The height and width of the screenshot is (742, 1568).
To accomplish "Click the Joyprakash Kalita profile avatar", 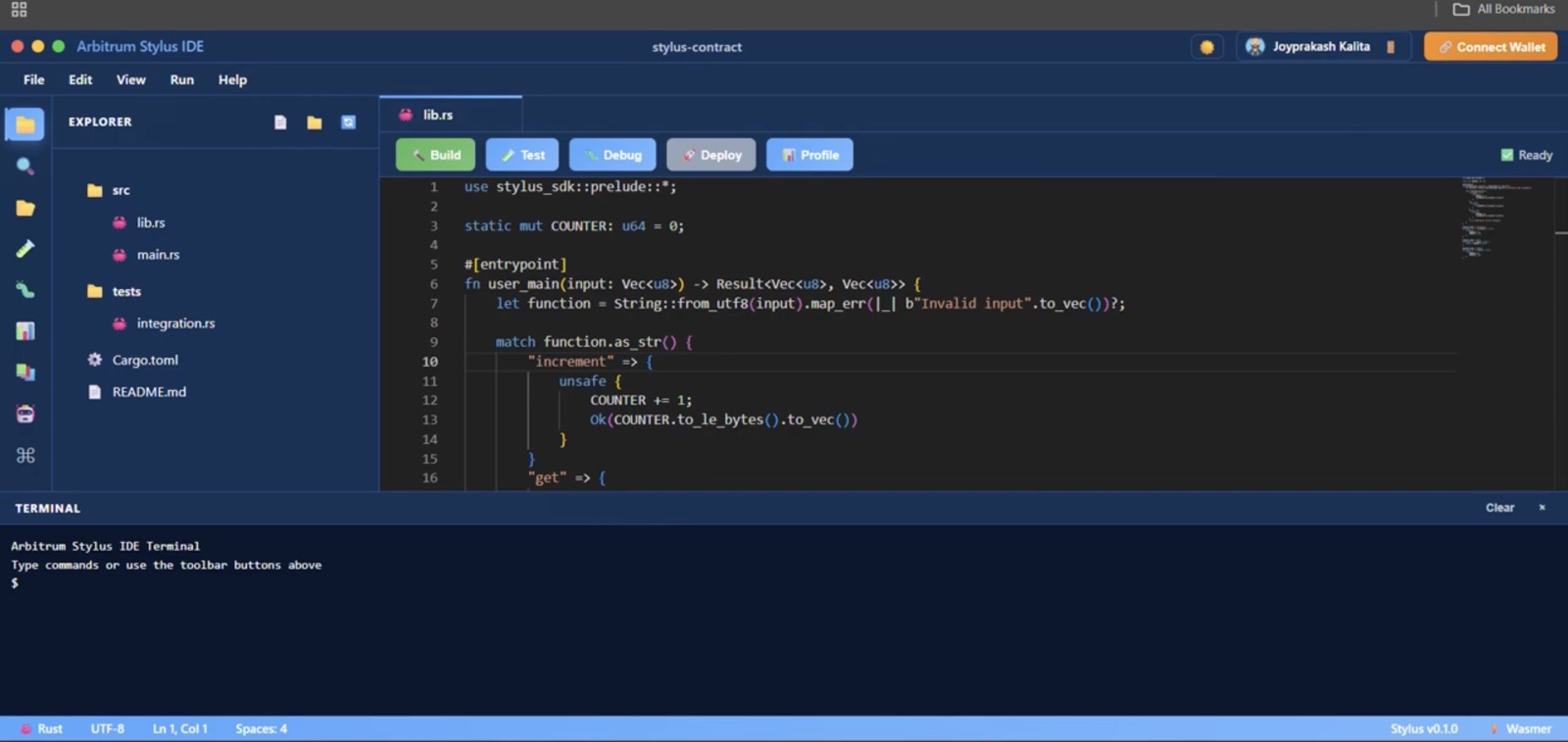I will coord(1254,46).
